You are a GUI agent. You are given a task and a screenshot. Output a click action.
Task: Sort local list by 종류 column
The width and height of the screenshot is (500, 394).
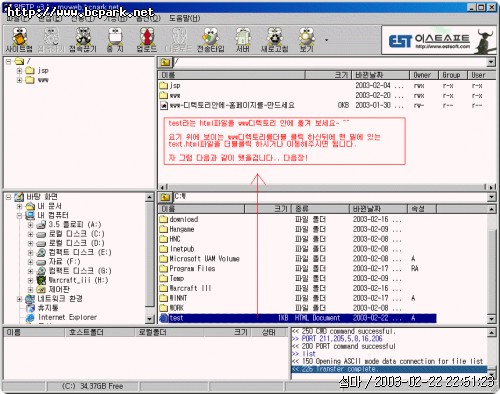(x=320, y=209)
